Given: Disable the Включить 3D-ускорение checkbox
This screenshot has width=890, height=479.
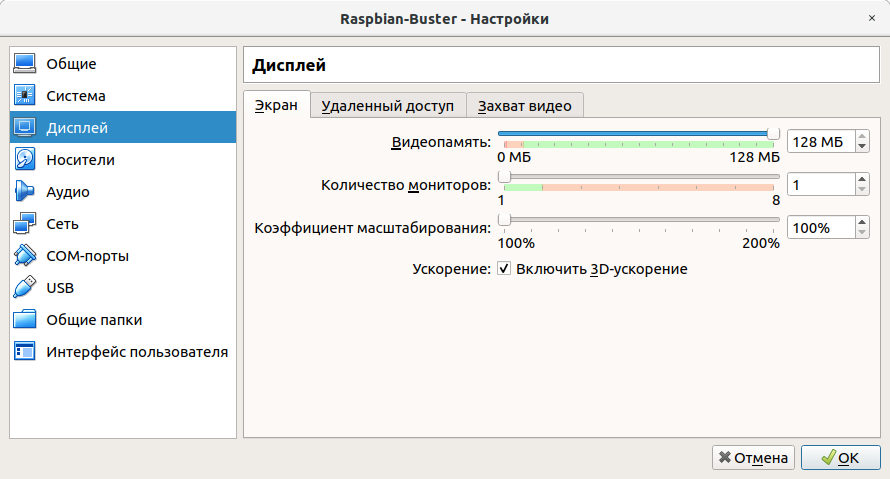Looking at the screenshot, I should pos(504,268).
